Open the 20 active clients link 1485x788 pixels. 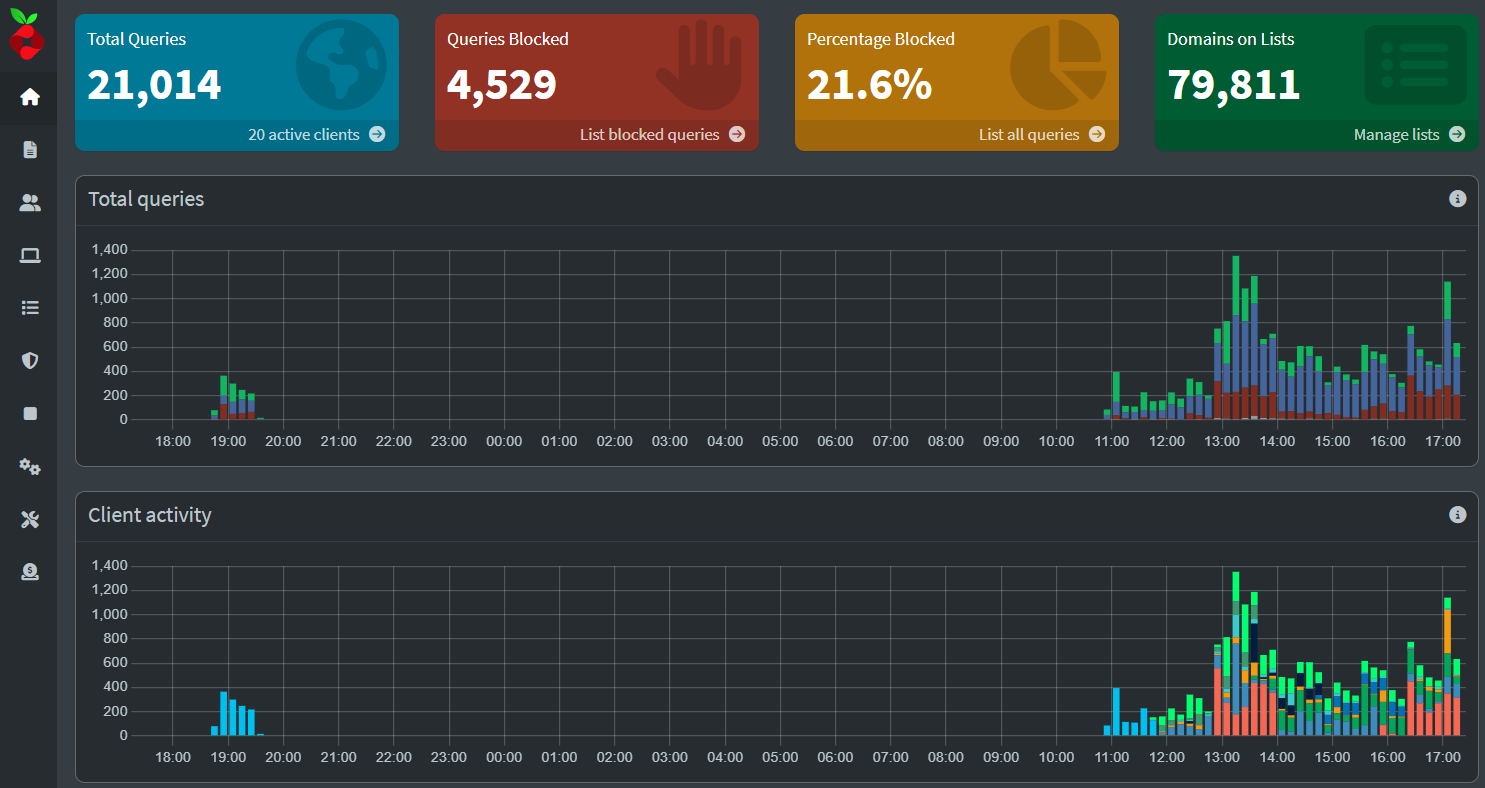tap(316, 134)
